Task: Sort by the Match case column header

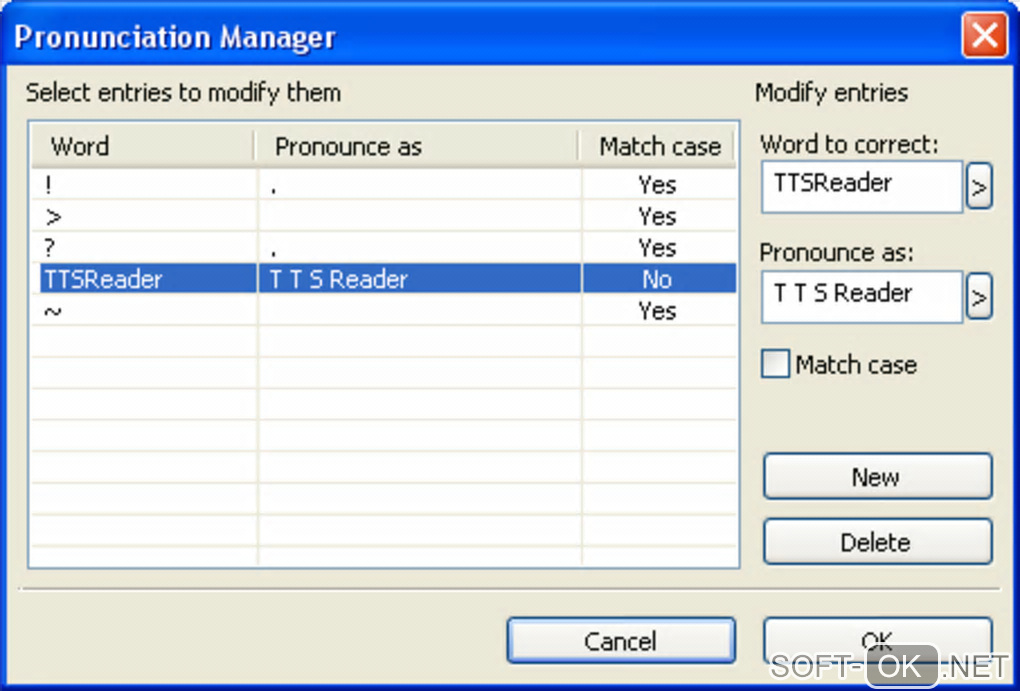Action: pos(658,146)
